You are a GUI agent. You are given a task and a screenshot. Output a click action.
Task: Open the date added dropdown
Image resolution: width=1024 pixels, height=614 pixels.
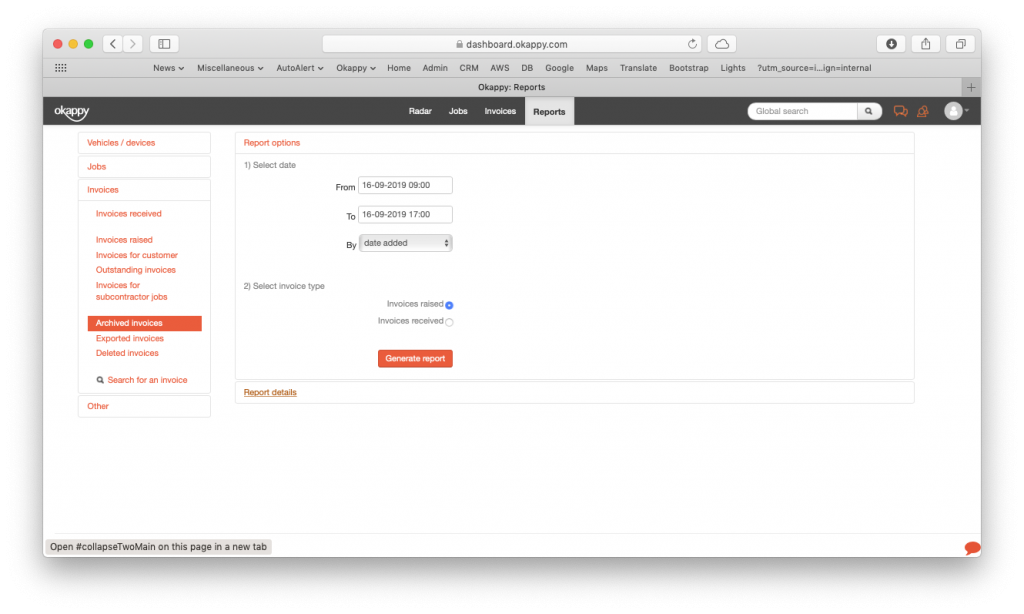click(406, 243)
